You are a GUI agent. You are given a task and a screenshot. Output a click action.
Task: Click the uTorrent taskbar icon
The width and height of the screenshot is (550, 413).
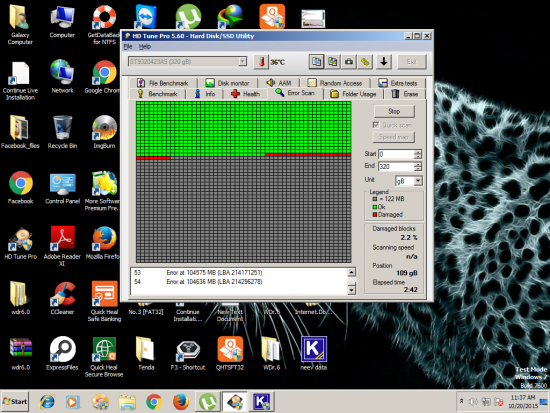point(208,401)
